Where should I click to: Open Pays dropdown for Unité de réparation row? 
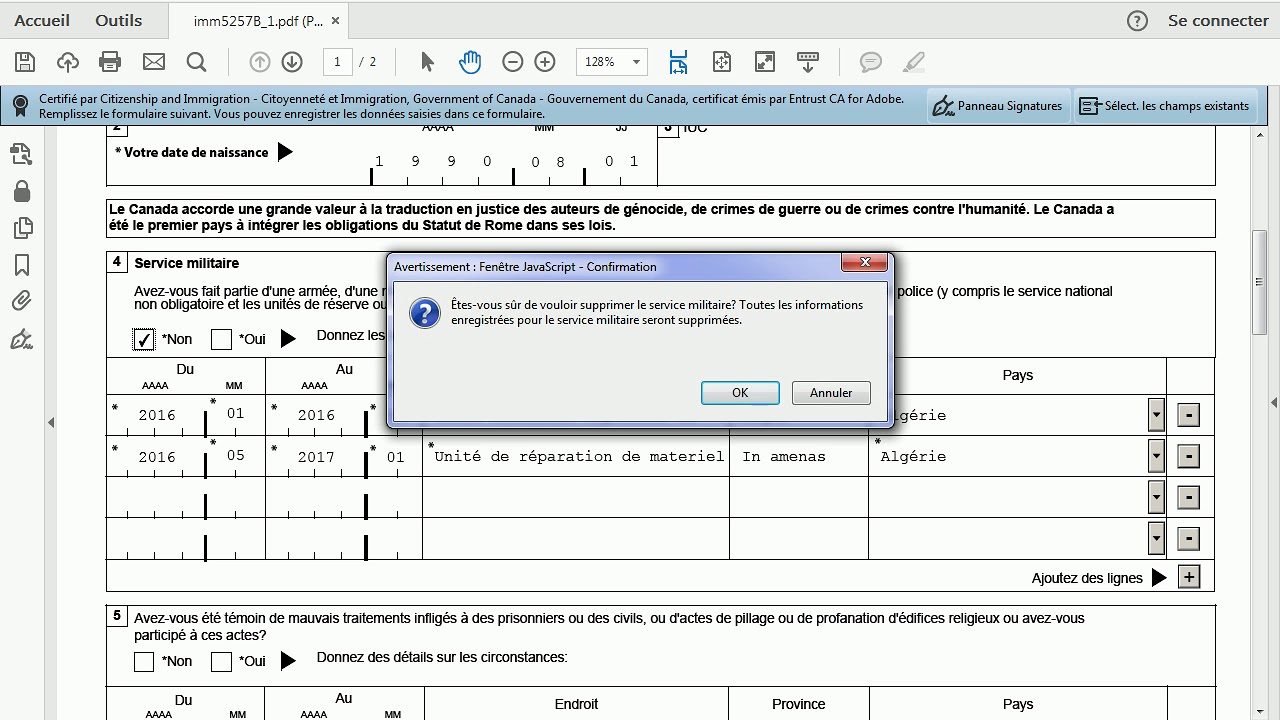pyautogui.click(x=1156, y=456)
